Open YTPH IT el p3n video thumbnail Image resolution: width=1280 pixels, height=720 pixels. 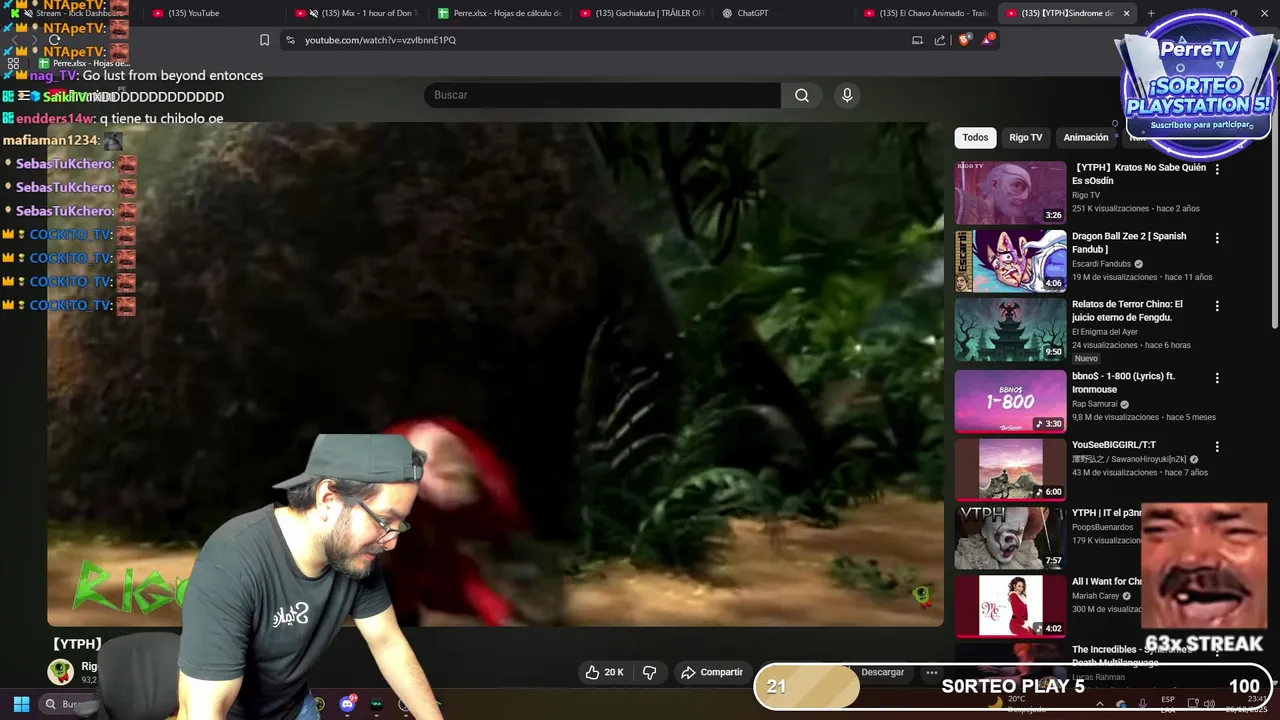click(1010, 538)
